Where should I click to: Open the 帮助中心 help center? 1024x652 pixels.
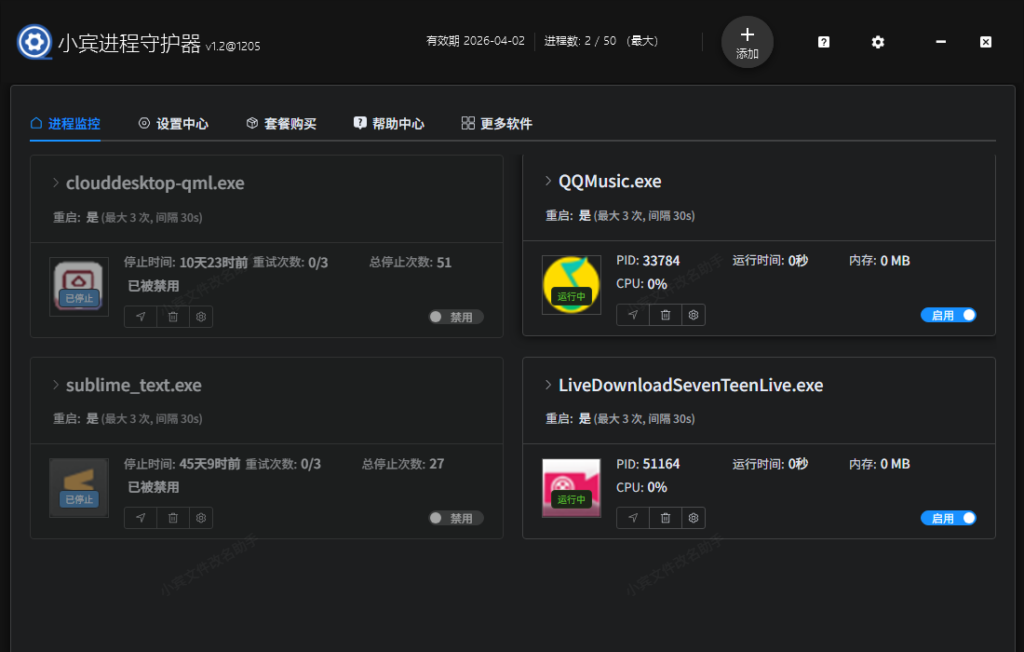point(389,123)
